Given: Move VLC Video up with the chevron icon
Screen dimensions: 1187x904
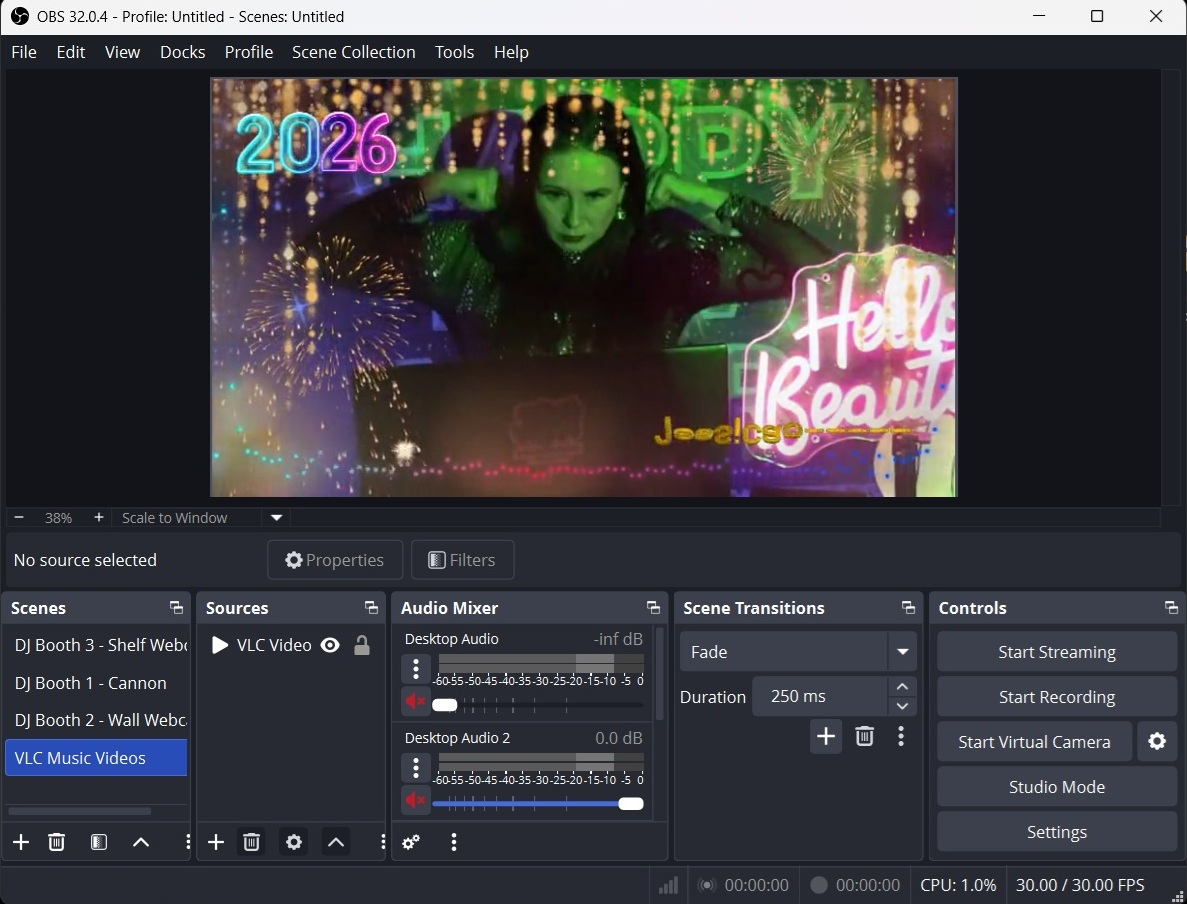Looking at the screenshot, I should click(x=336, y=842).
